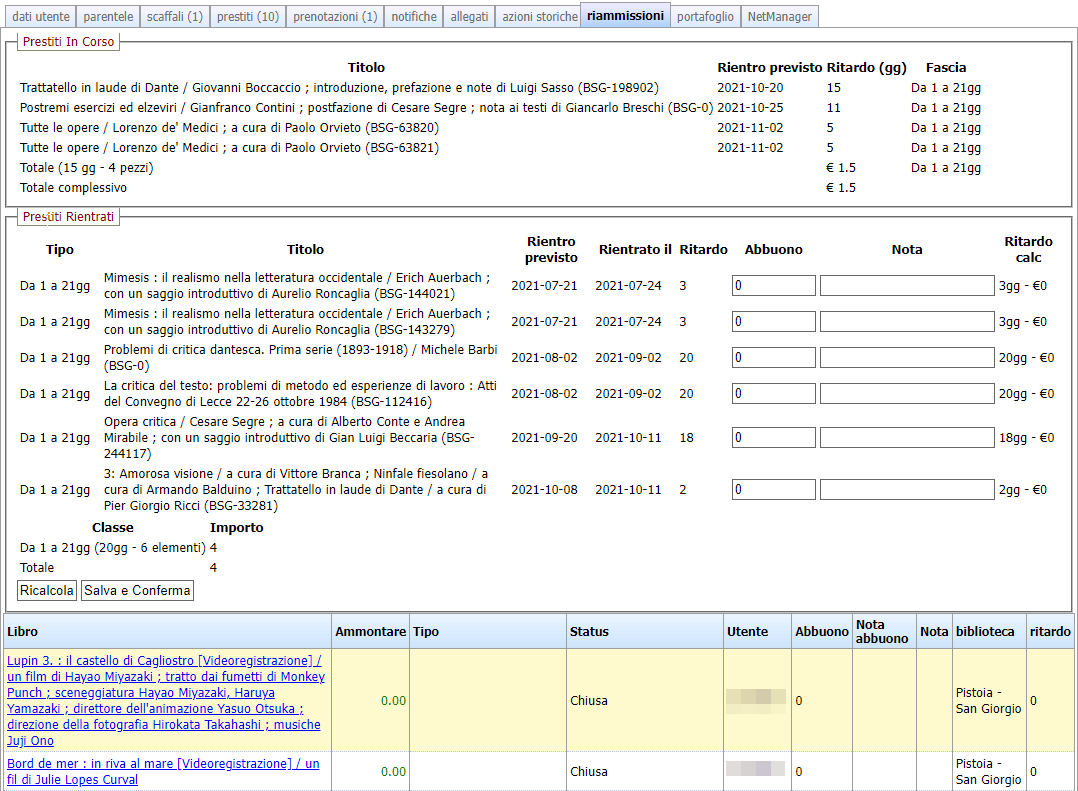The image size is (1078, 791).
Task: Click Nota field for first Mimesis row
Action: [x=906, y=286]
